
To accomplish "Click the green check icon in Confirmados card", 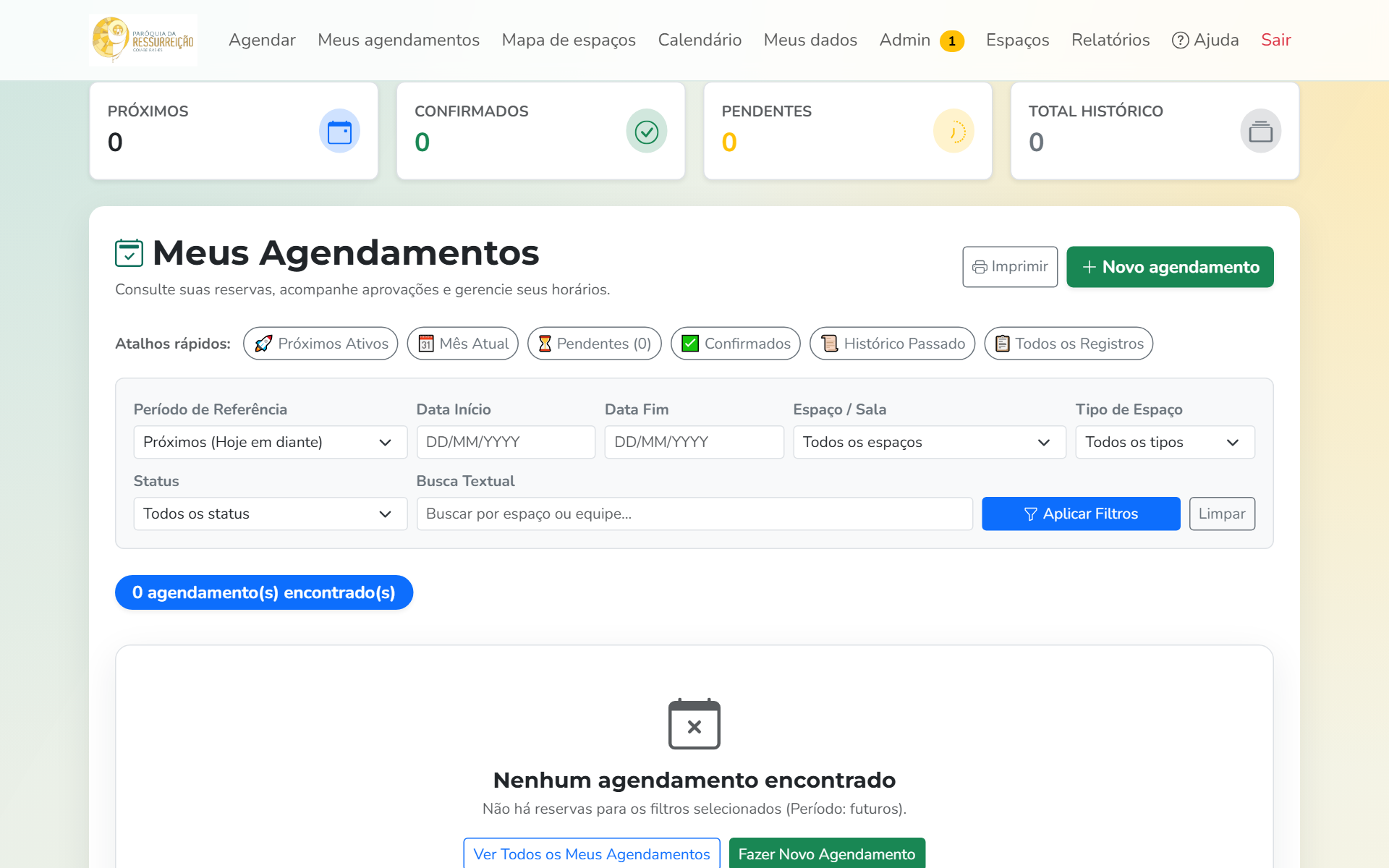I will [646, 131].
